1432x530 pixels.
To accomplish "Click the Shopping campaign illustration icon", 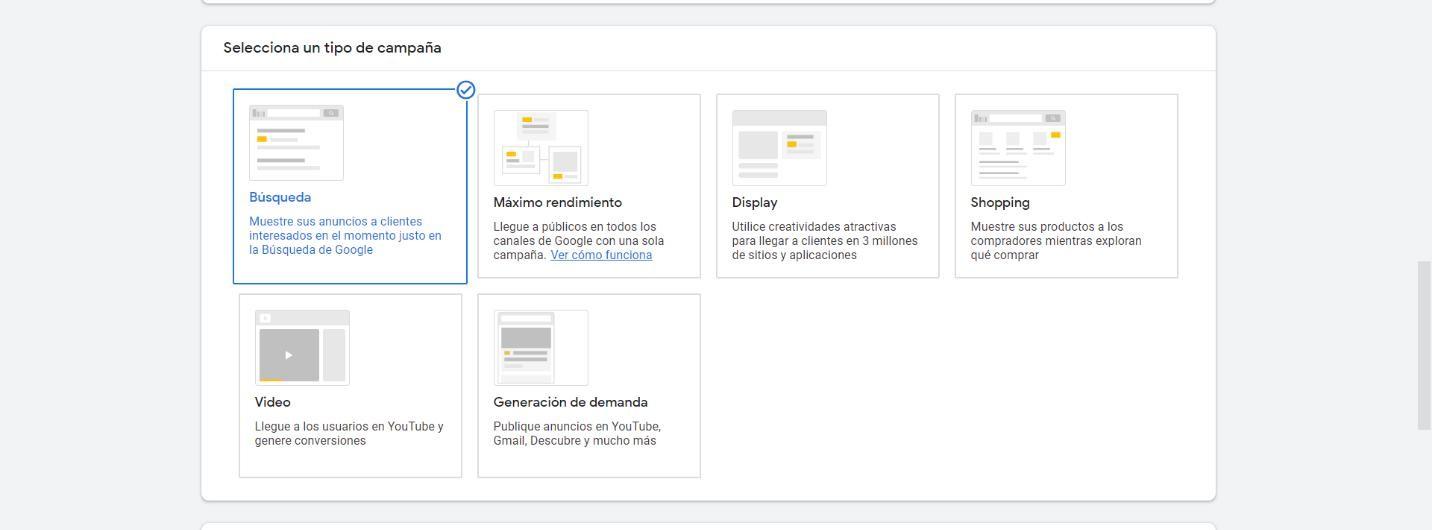I will coord(1018,148).
